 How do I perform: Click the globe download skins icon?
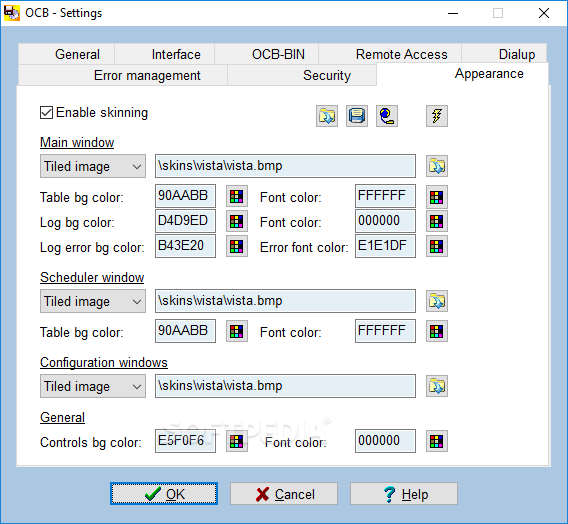tap(387, 116)
